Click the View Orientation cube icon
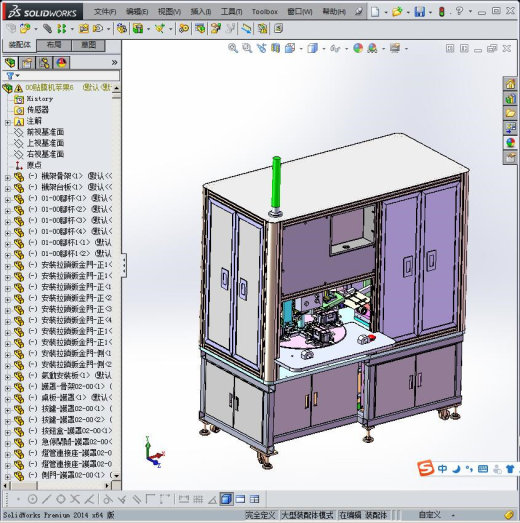Viewport: 520px width, 523px height. [x=290, y=48]
